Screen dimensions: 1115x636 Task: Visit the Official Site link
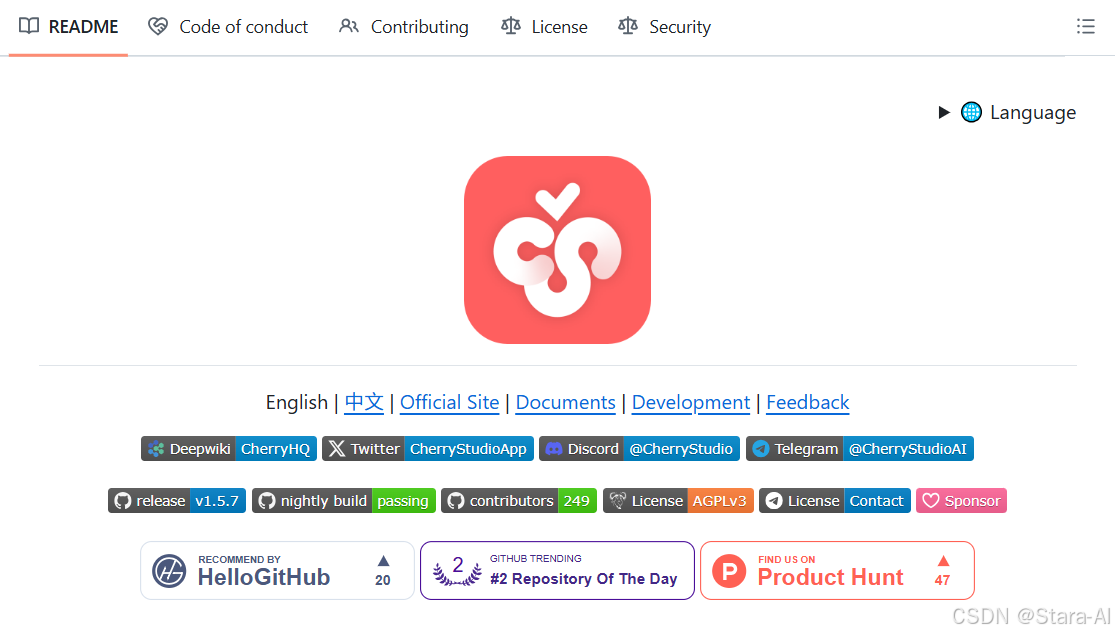point(449,403)
